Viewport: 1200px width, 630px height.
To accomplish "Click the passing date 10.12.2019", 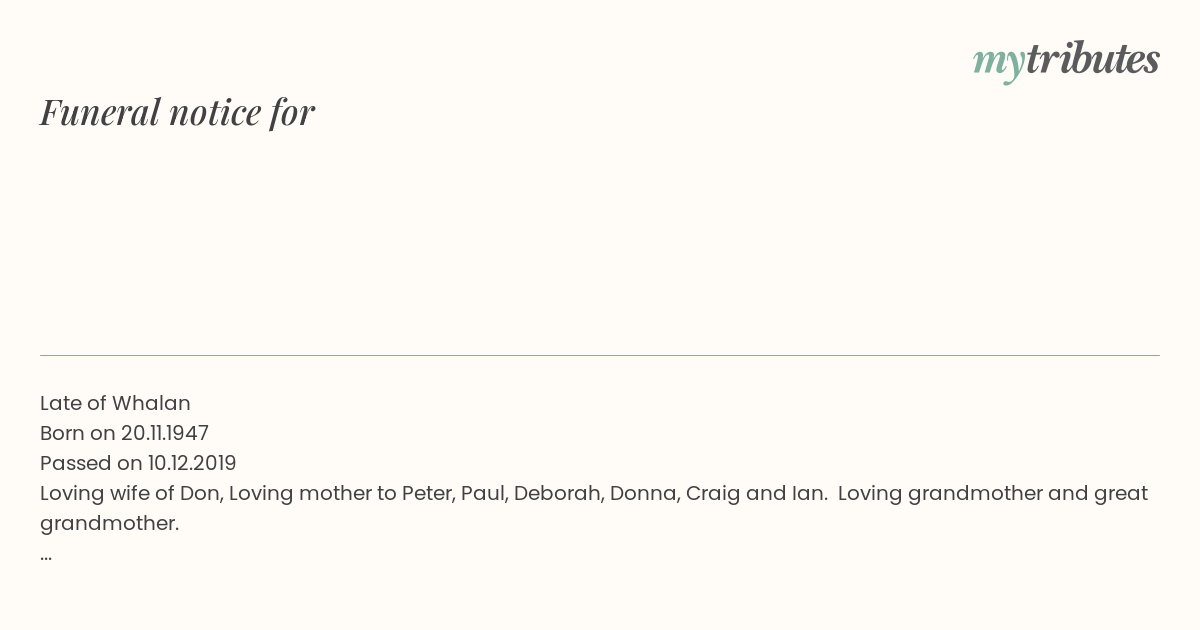I will click(192, 463).
